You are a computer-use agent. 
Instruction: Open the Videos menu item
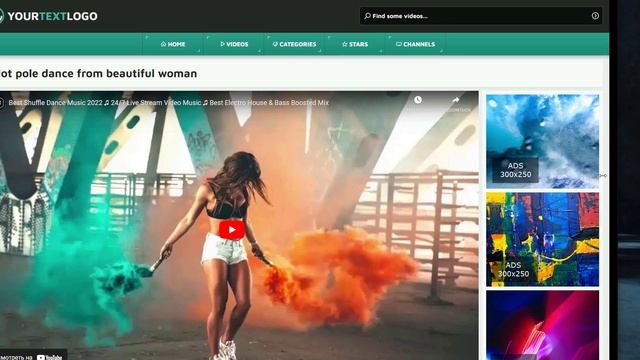click(234, 44)
